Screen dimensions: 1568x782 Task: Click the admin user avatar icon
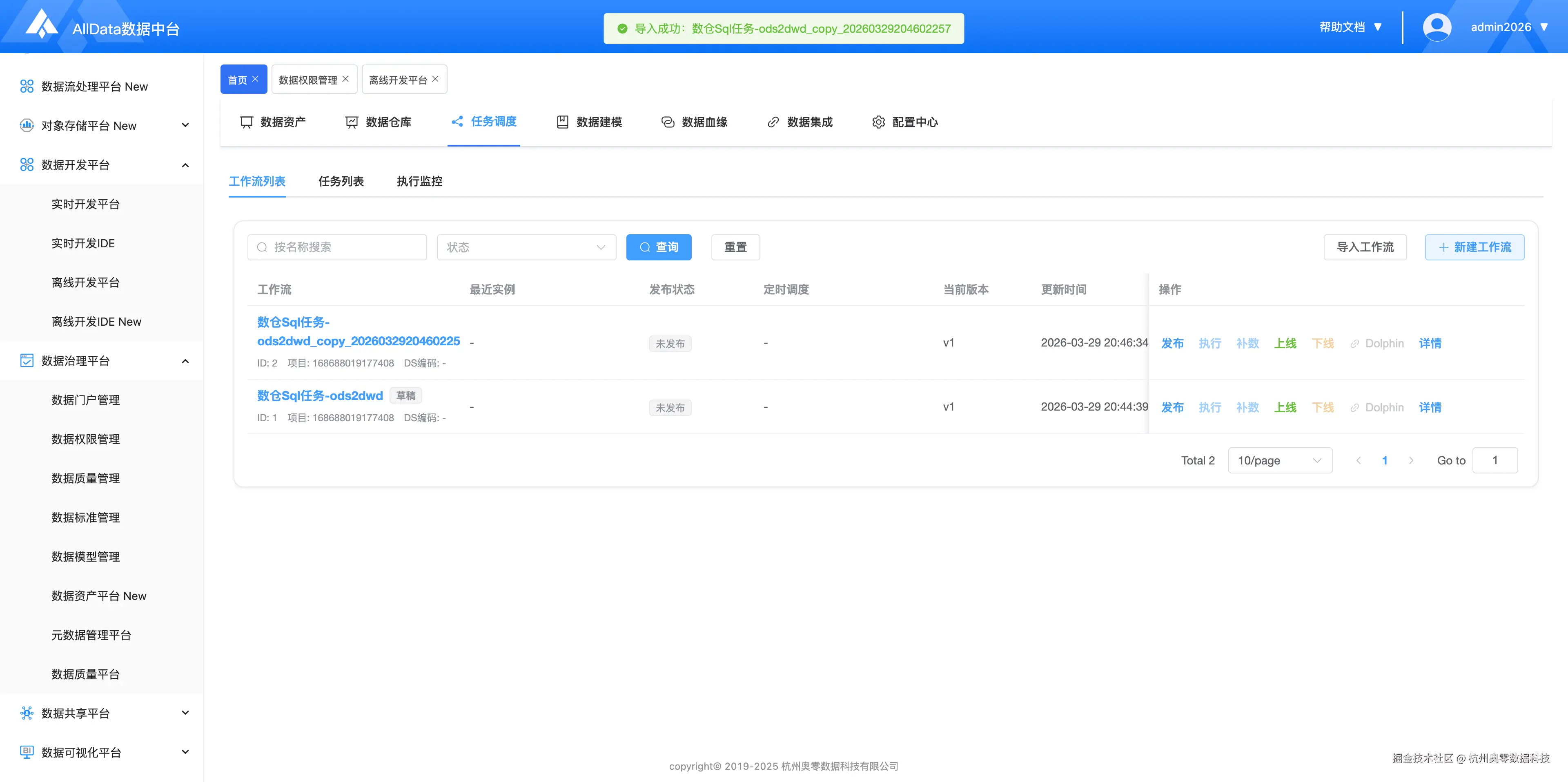1437,27
